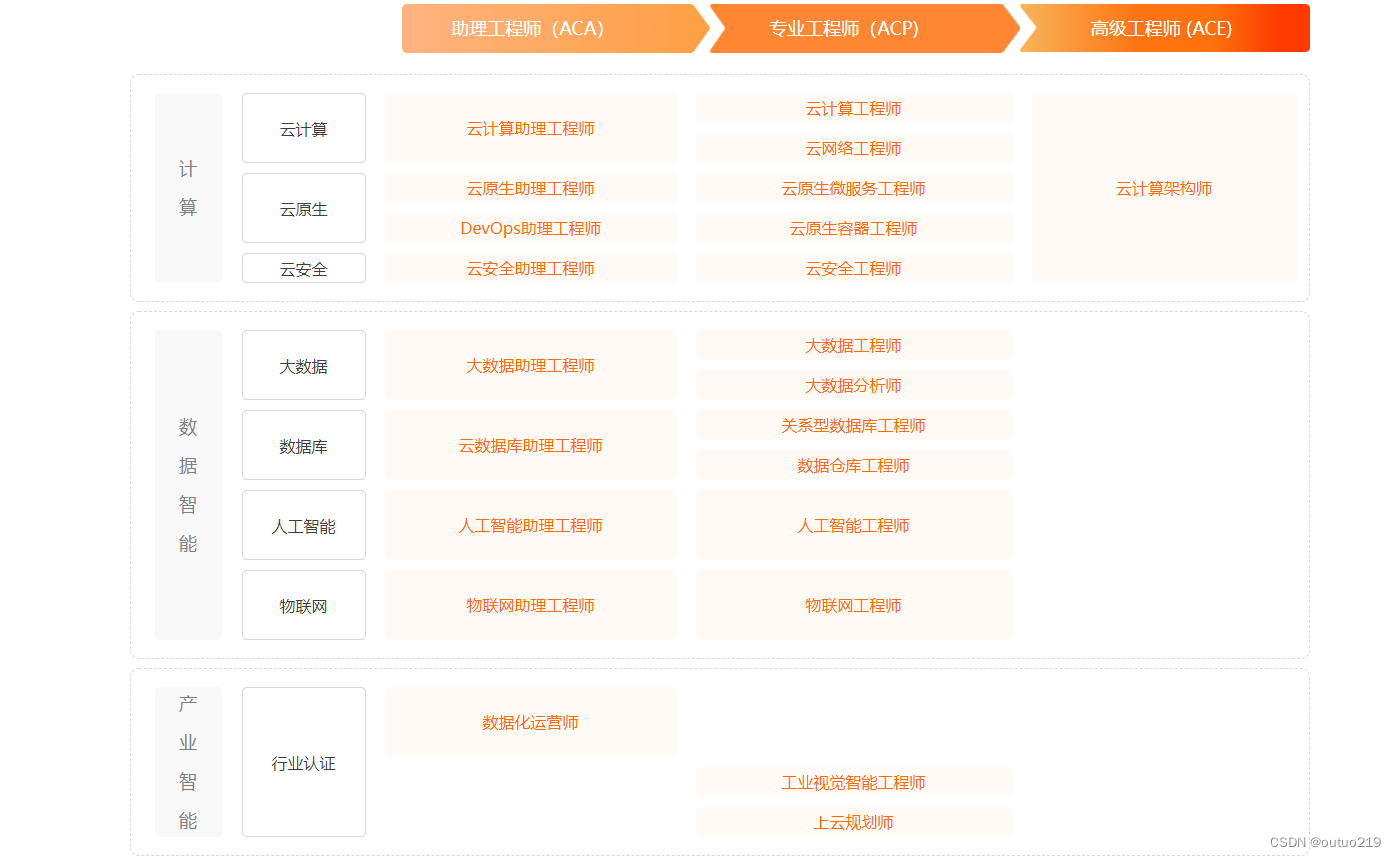The image size is (1396, 857).
Task: Open 云计算架构师 ACE certification
Action: [1164, 188]
